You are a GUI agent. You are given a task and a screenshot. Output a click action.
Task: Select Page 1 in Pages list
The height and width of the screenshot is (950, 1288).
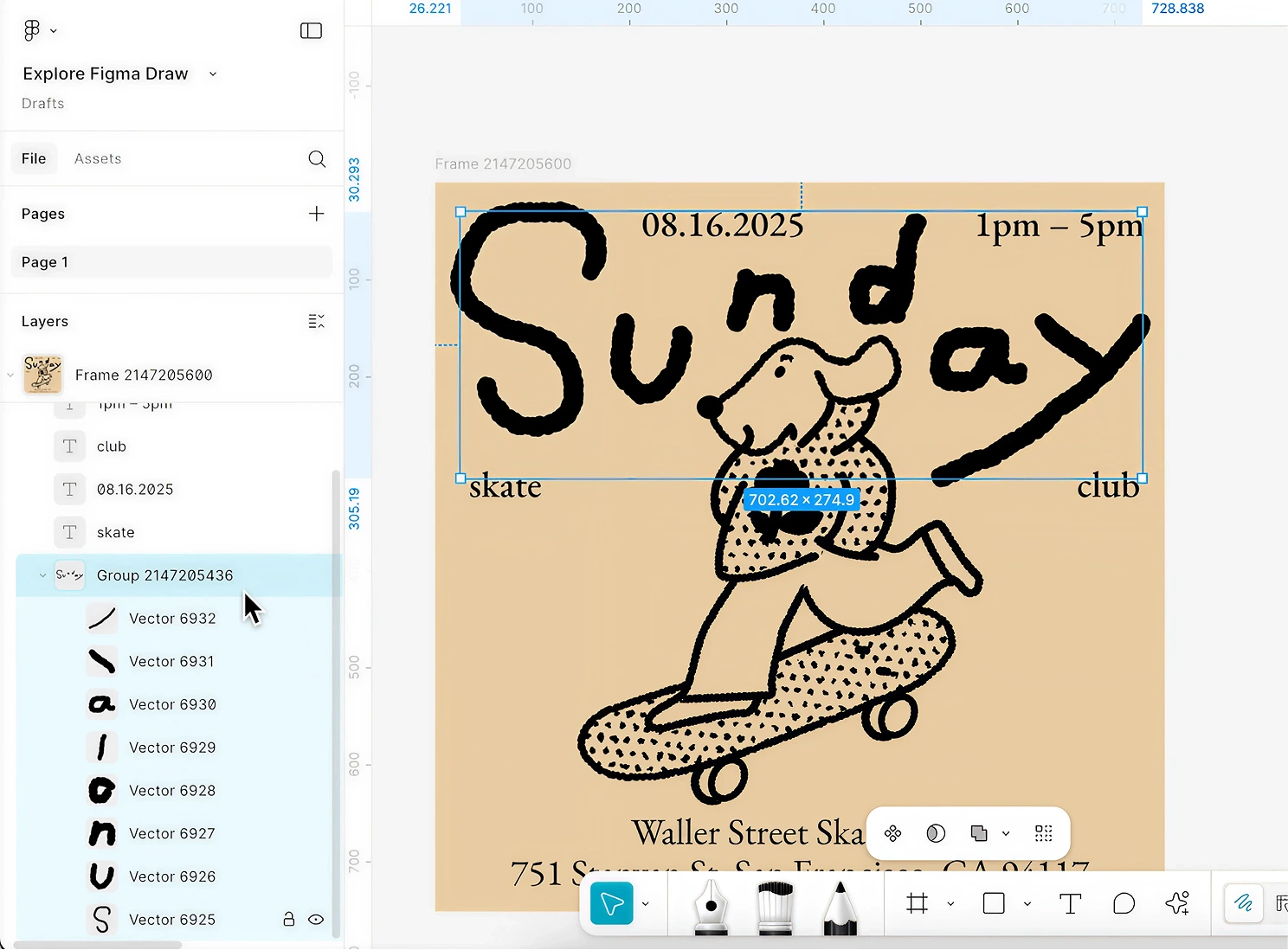[x=171, y=262]
